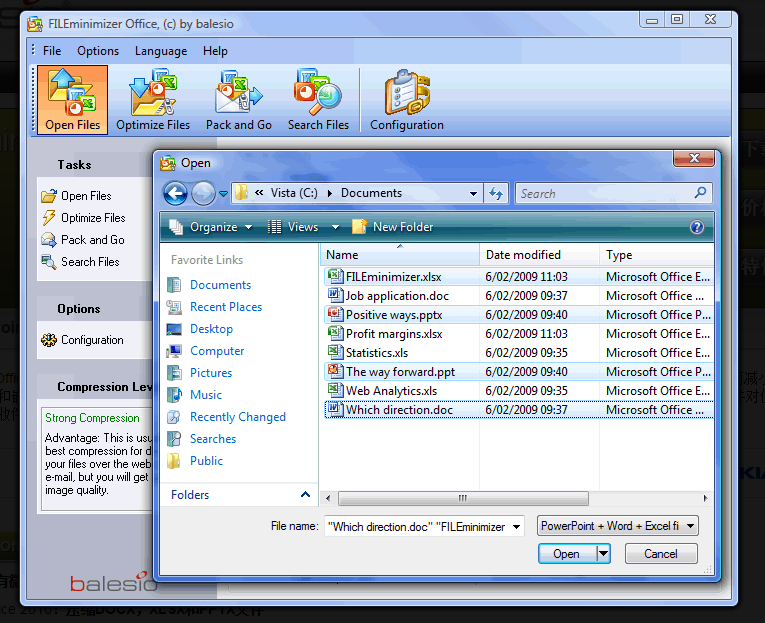Open Configuration under Options panel
The width and height of the screenshot is (765, 623).
[82, 340]
